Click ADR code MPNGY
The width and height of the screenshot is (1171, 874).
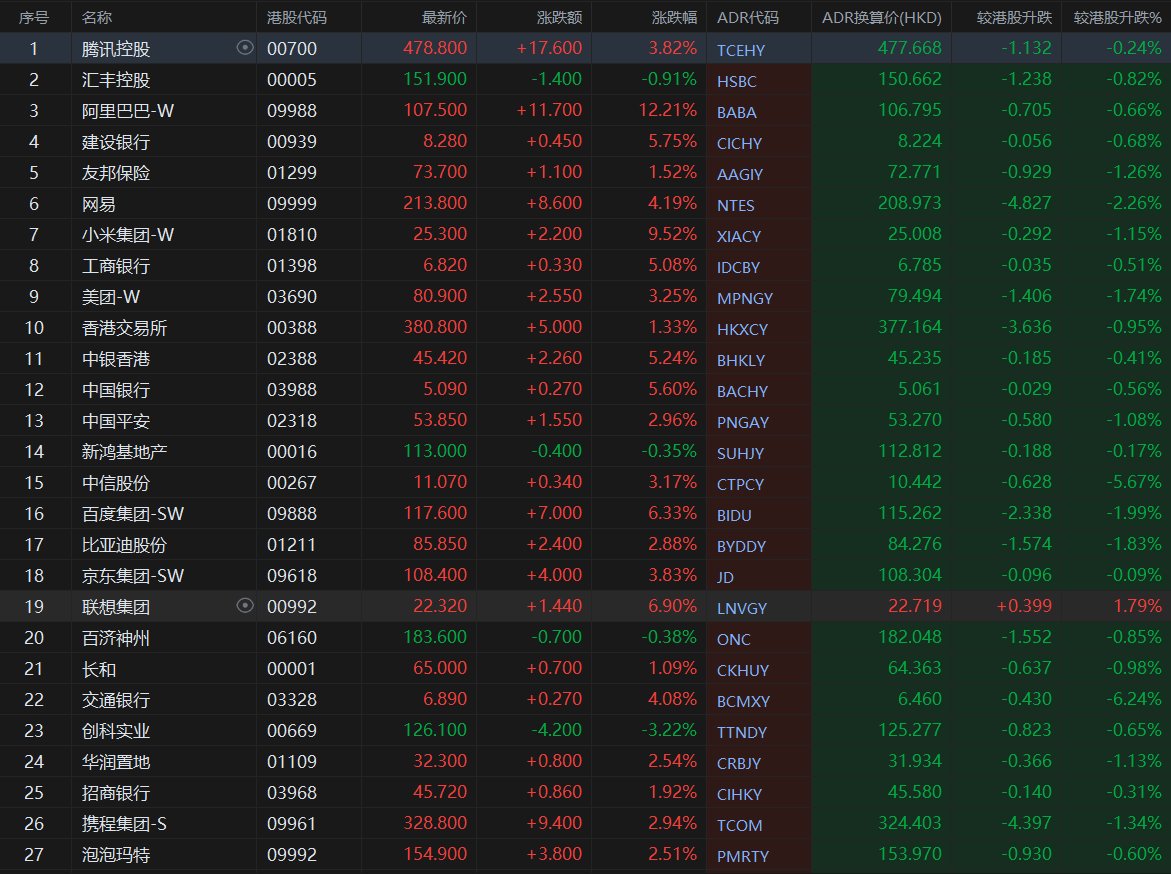click(x=745, y=299)
